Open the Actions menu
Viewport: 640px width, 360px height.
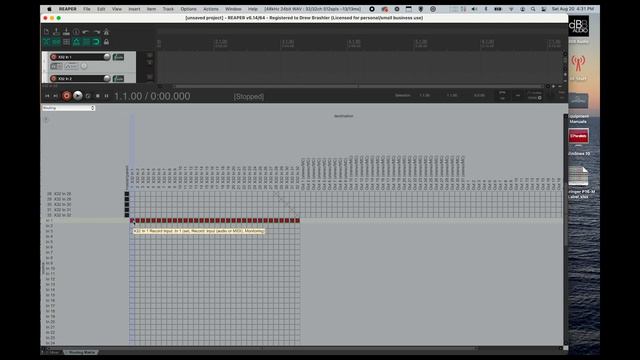pos(211,9)
